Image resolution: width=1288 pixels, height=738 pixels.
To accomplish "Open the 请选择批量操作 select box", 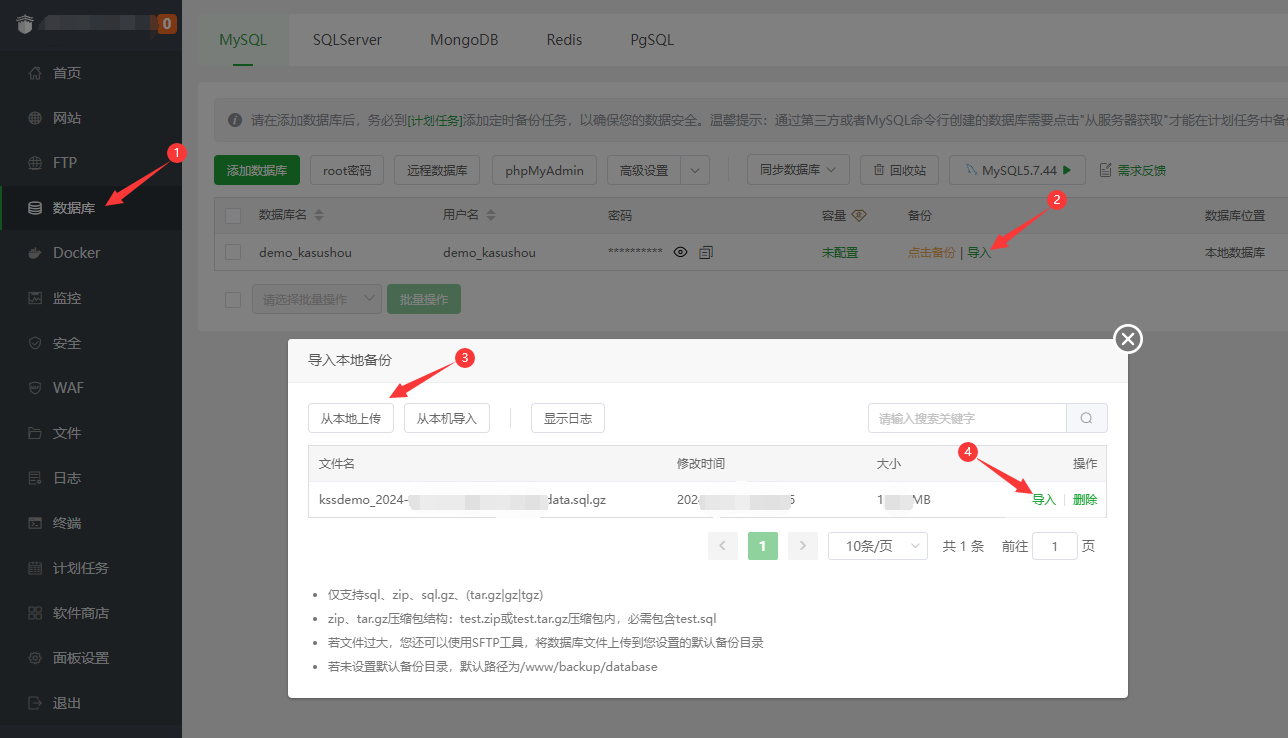I will point(317,299).
